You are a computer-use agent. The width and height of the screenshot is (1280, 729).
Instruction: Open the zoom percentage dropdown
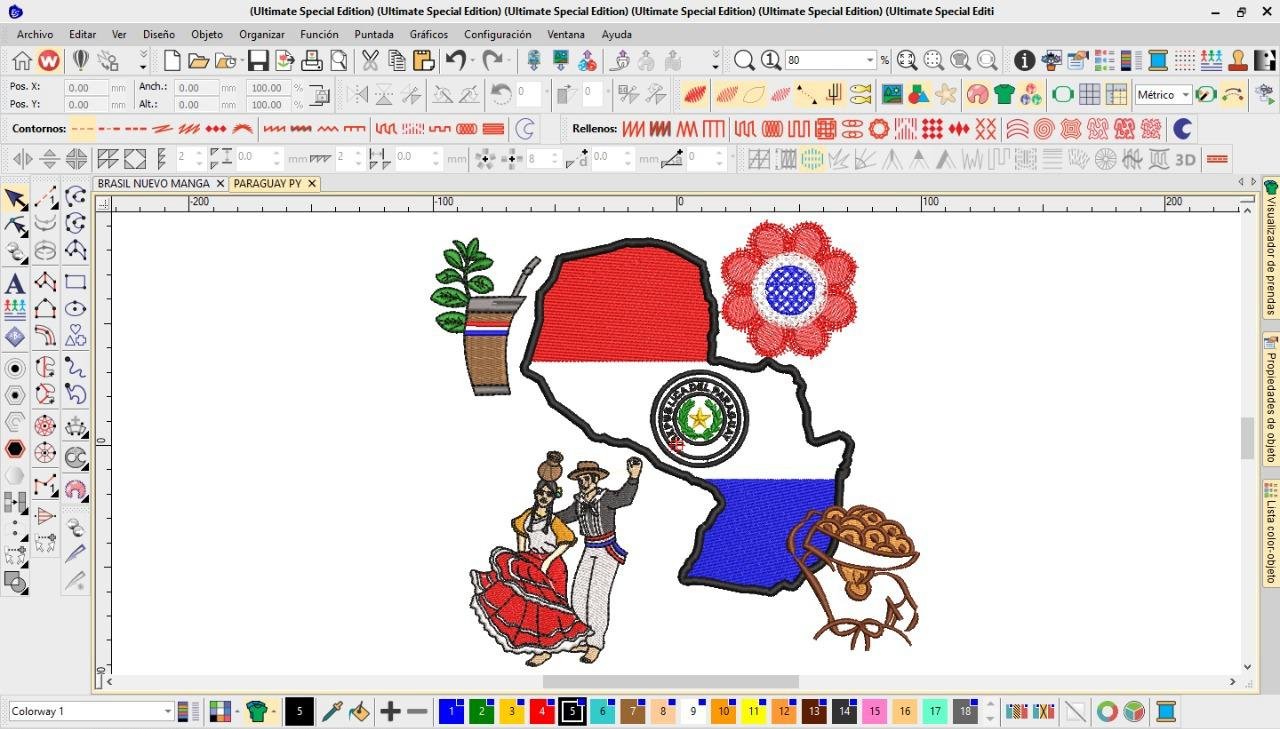pyautogui.click(x=870, y=61)
